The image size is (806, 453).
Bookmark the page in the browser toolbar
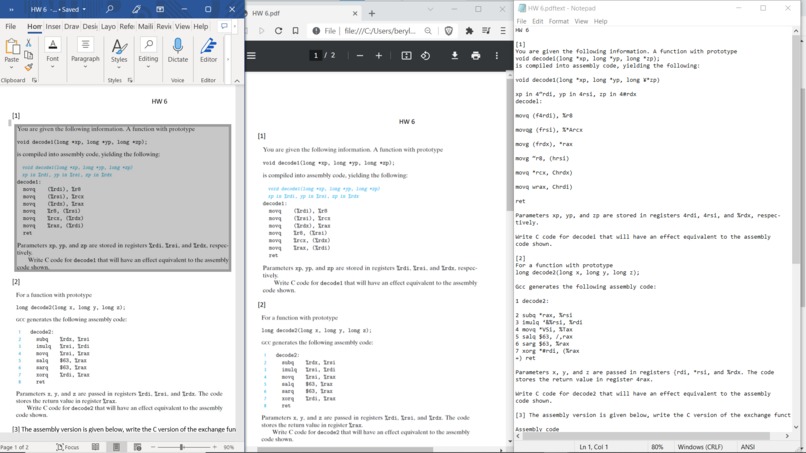click(296, 31)
